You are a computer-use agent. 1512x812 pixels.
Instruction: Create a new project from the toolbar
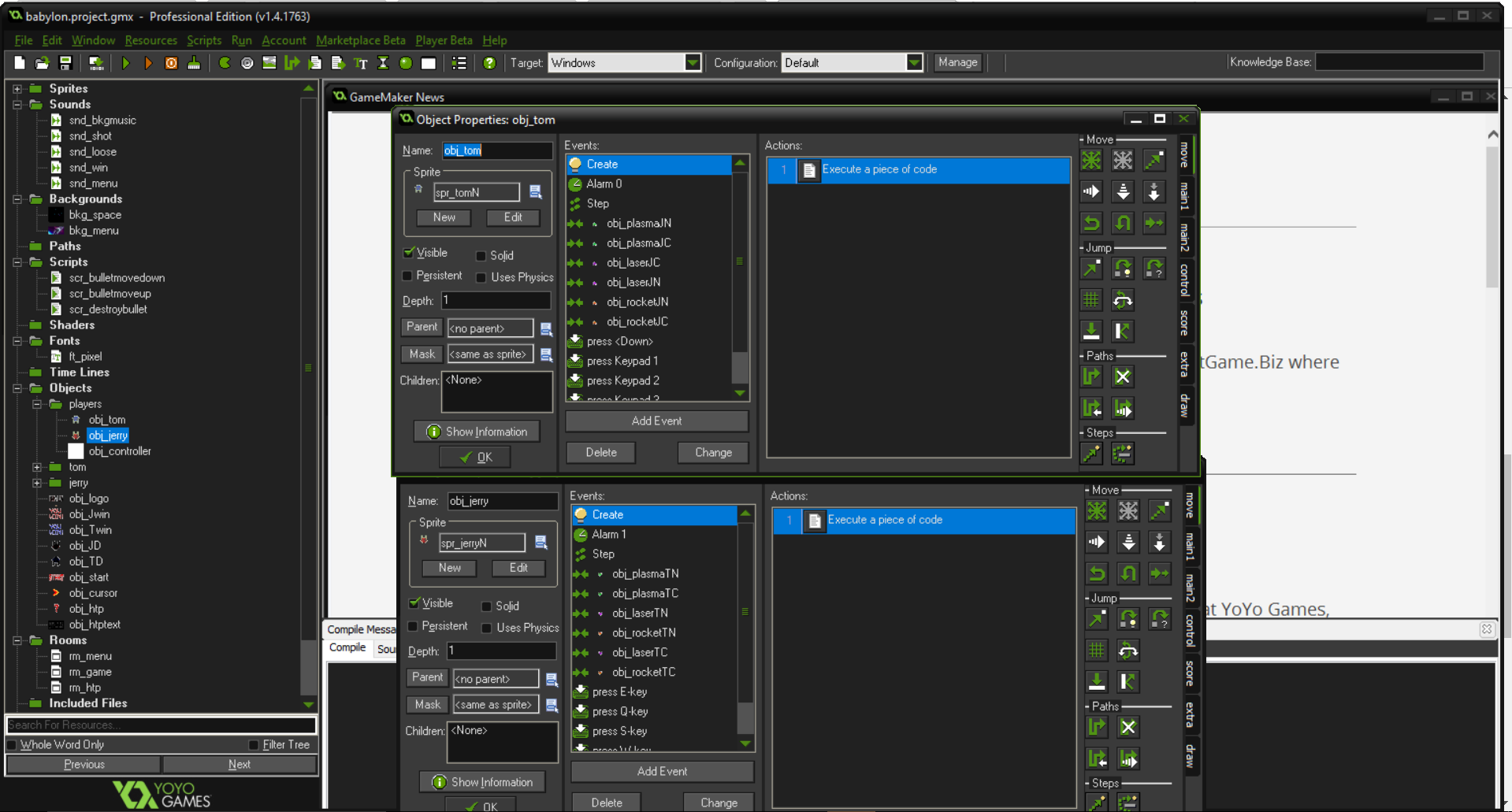pos(20,63)
